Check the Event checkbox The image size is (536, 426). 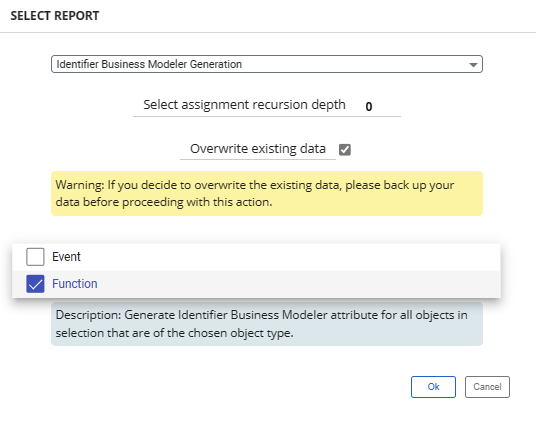[35, 257]
